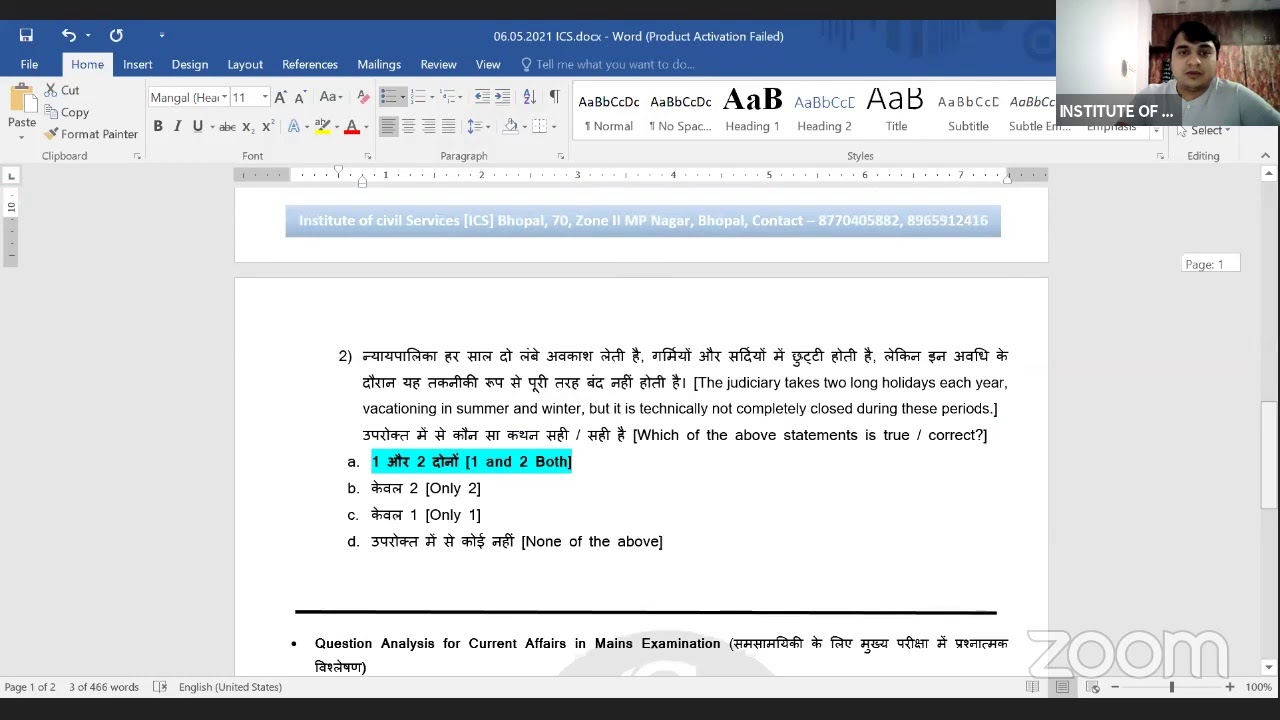Apply the No Spacing style
The image size is (1280, 720).
[680, 111]
